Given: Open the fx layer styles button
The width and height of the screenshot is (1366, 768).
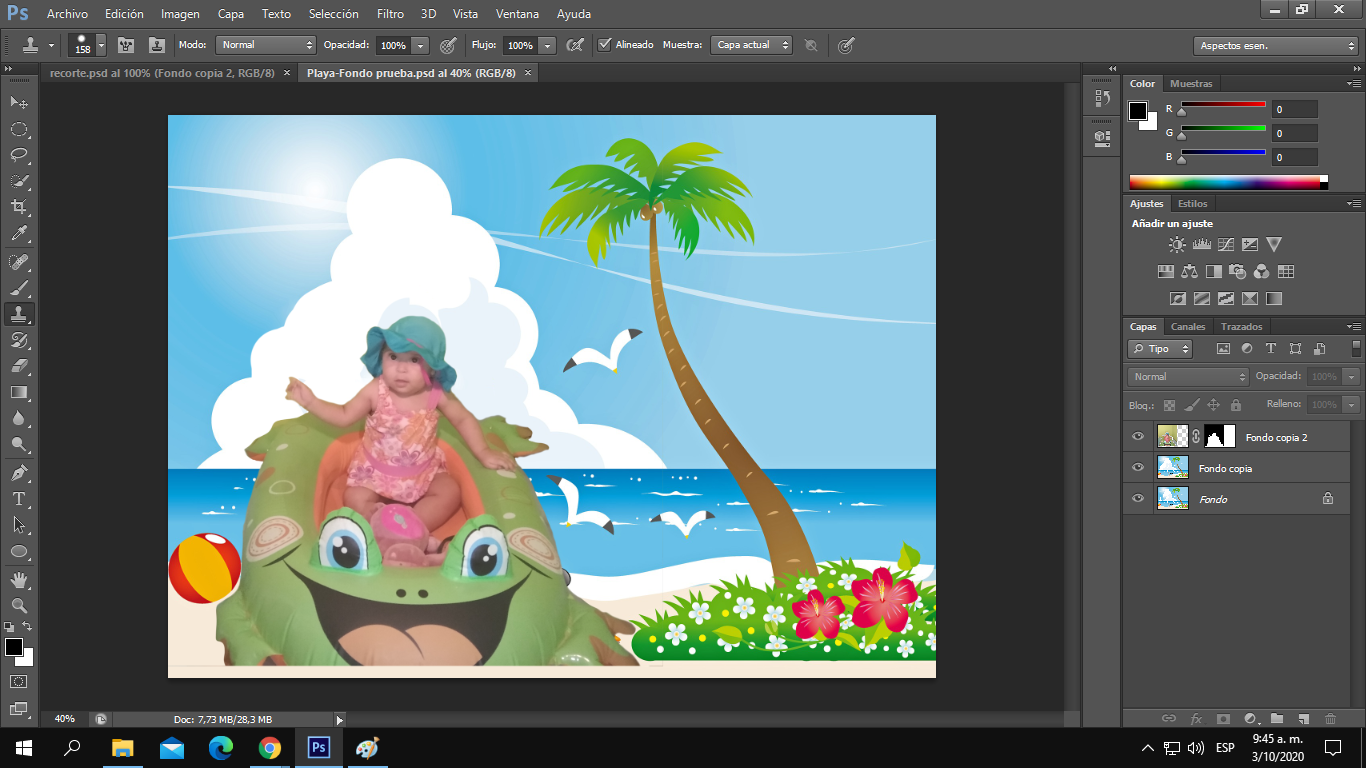Looking at the screenshot, I should 1196,718.
